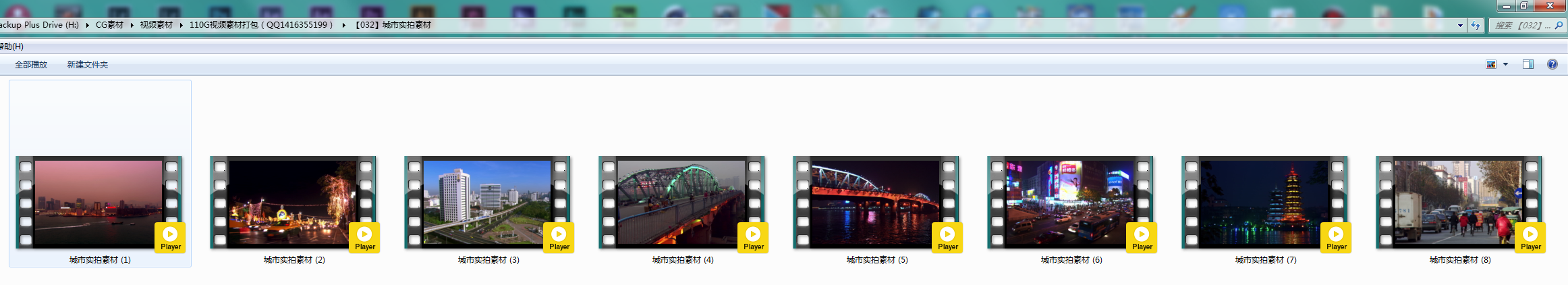Toggle the preview pane button
1568x285 pixels.
pyautogui.click(x=1528, y=64)
